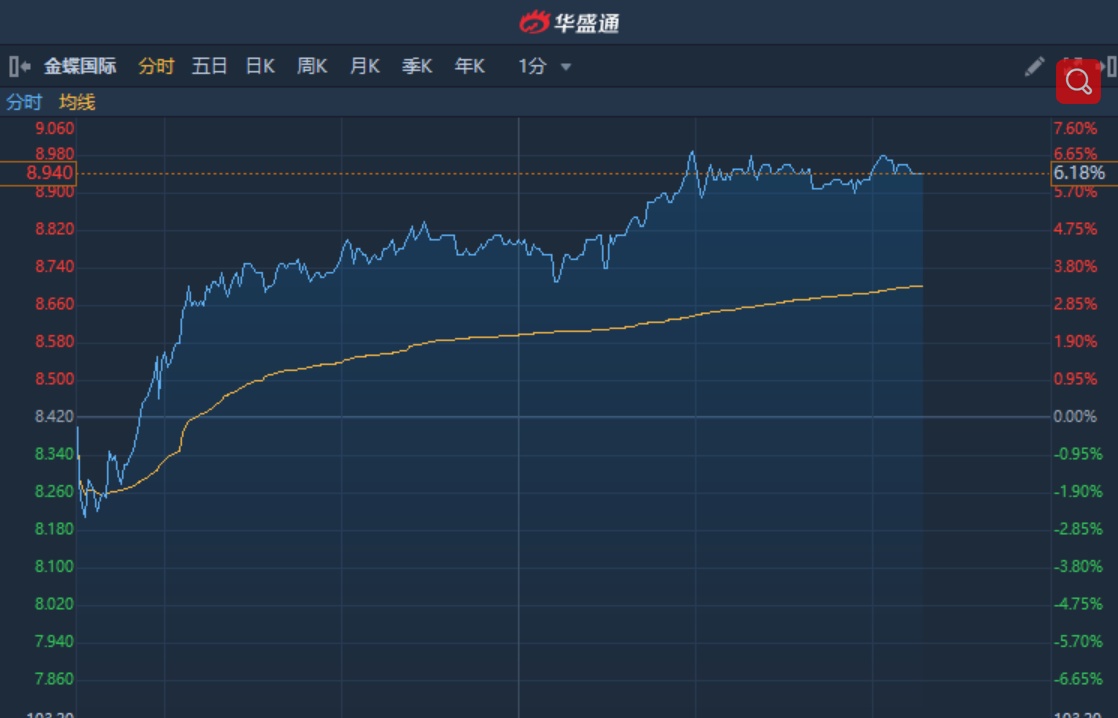The image size is (1118, 718).
Task: Show the 年K yearly chart tab
Action: 469,67
